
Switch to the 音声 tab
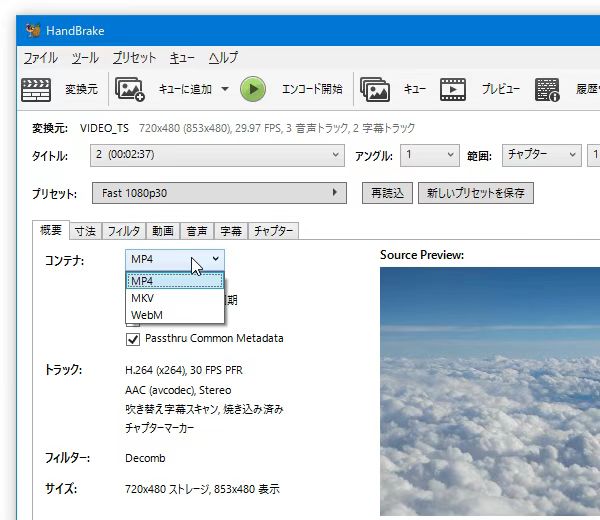point(197,231)
